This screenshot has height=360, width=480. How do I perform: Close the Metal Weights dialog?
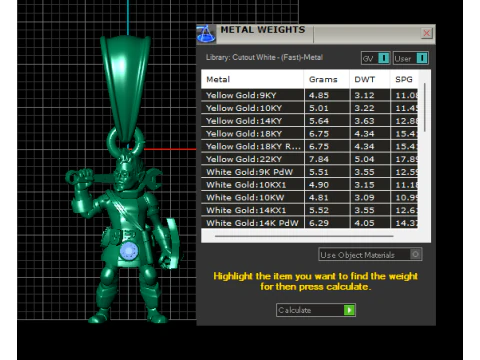pyautogui.click(x=427, y=33)
